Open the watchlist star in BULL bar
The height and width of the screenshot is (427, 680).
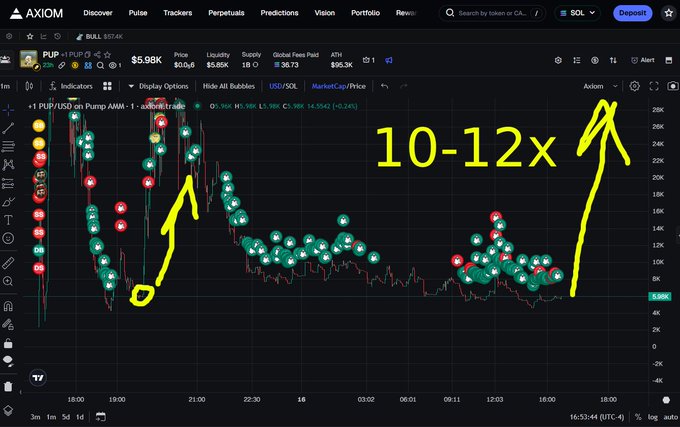(29, 36)
